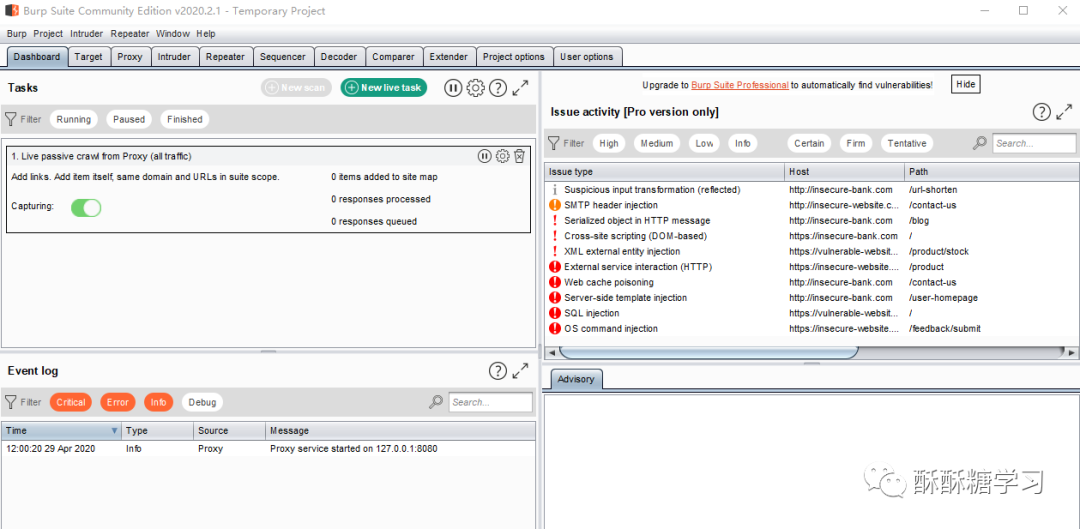Open the task settings gear in the Tasks header

476,87
